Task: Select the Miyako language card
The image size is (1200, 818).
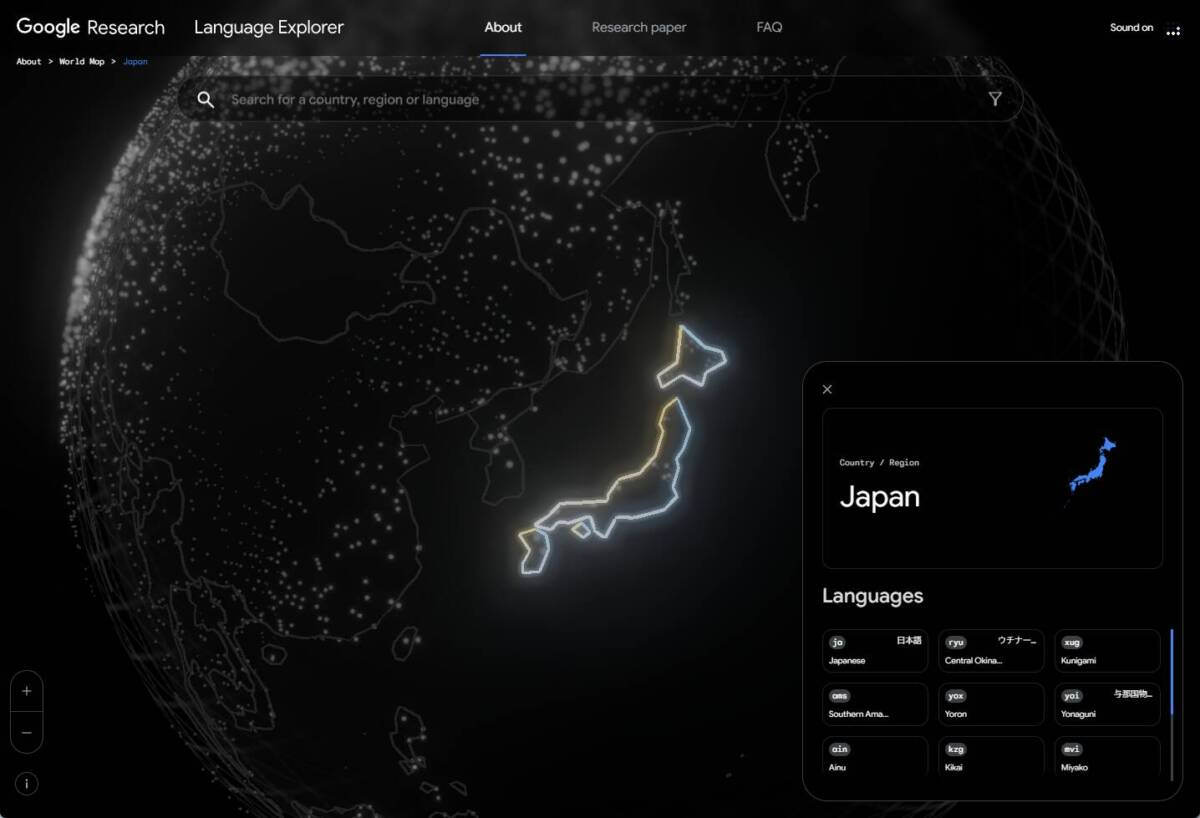Action: (1106, 757)
